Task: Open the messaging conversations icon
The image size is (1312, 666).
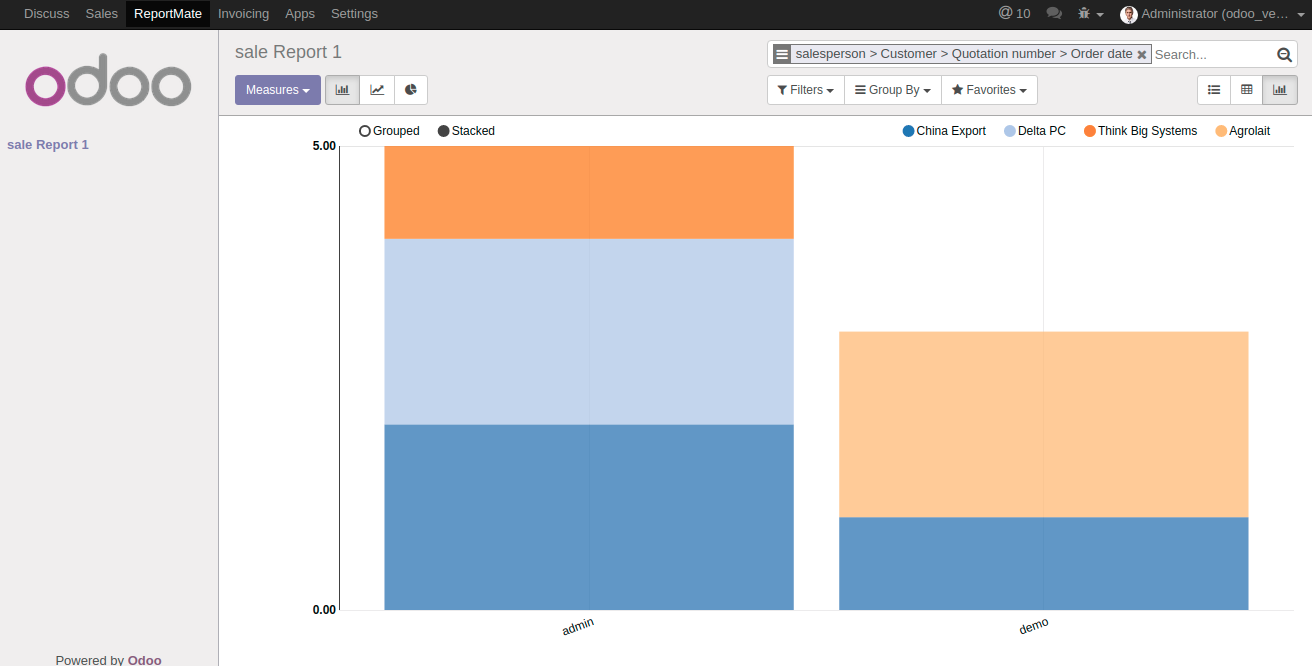Action: click(x=1053, y=14)
